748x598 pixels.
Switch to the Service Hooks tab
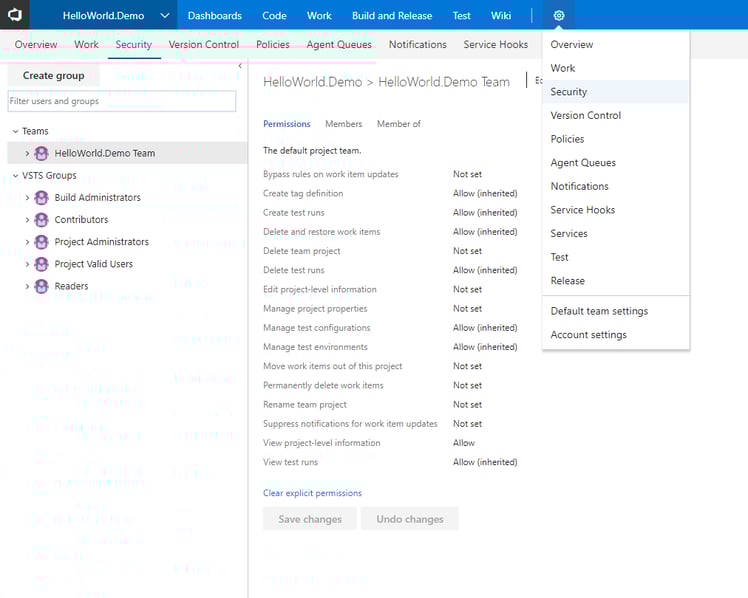coord(496,44)
